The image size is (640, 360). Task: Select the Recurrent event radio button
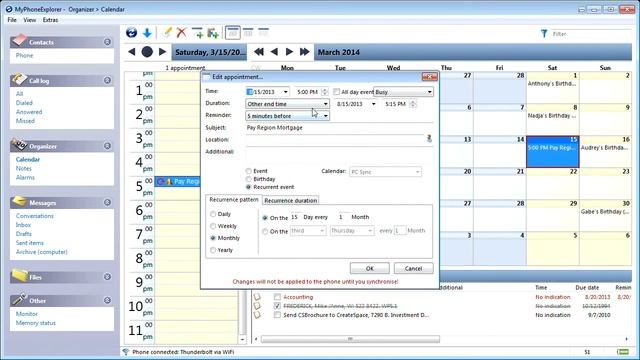(248, 187)
